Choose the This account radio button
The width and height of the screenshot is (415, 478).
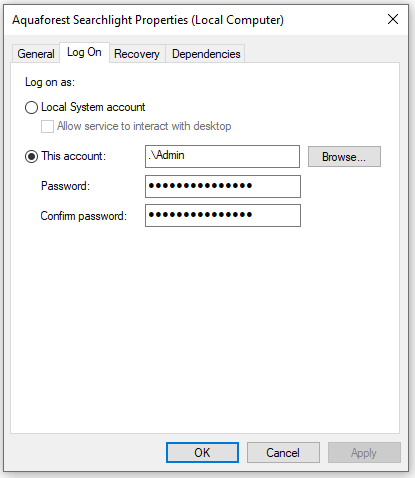(x=31, y=156)
